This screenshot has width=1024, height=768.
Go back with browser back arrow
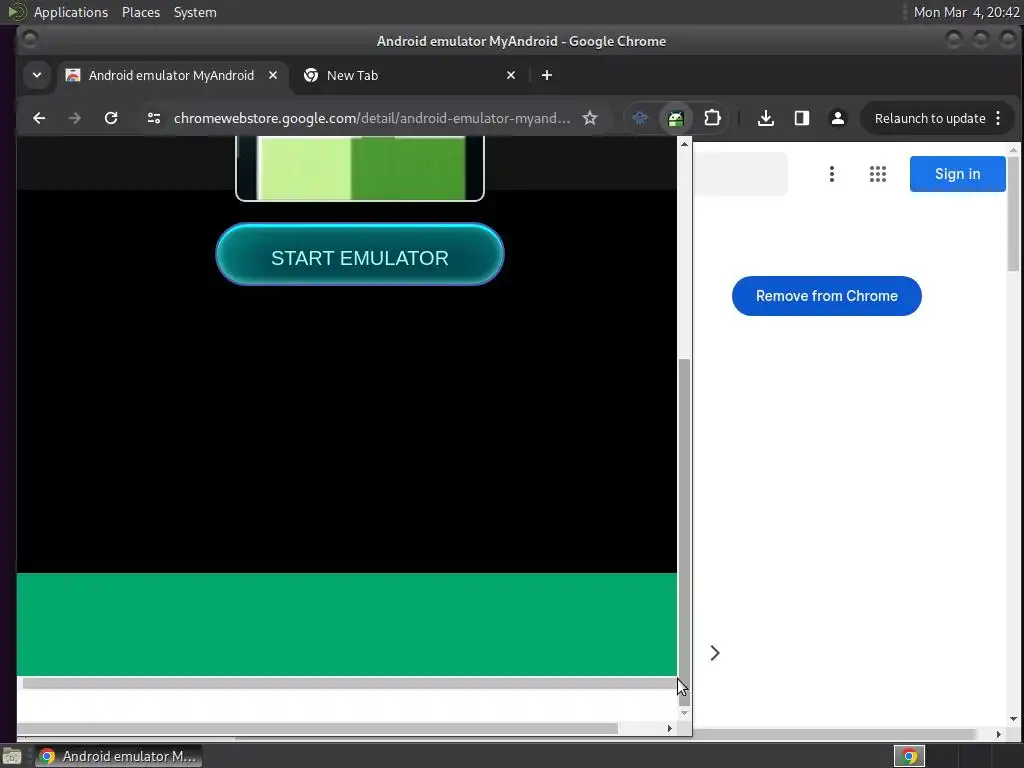[x=39, y=118]
